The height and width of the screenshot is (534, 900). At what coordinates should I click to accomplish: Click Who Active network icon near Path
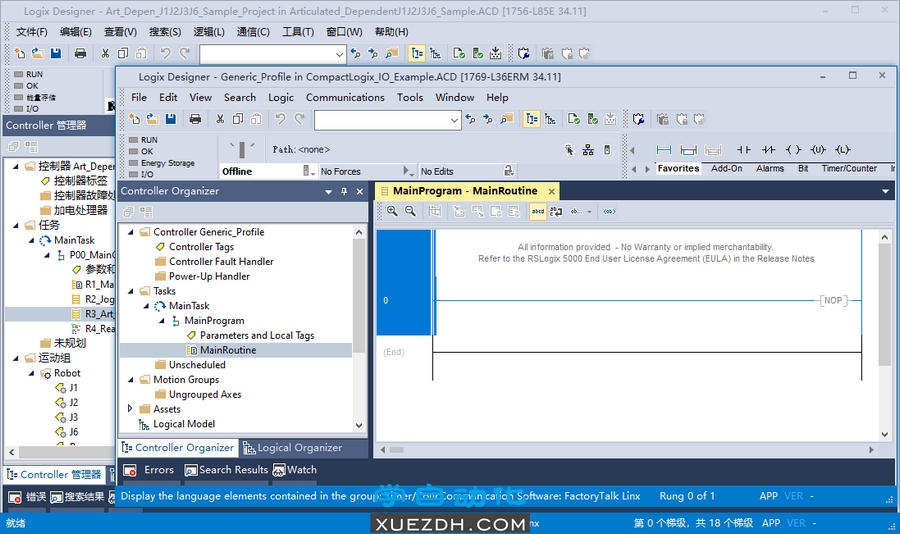pos(588,150)
